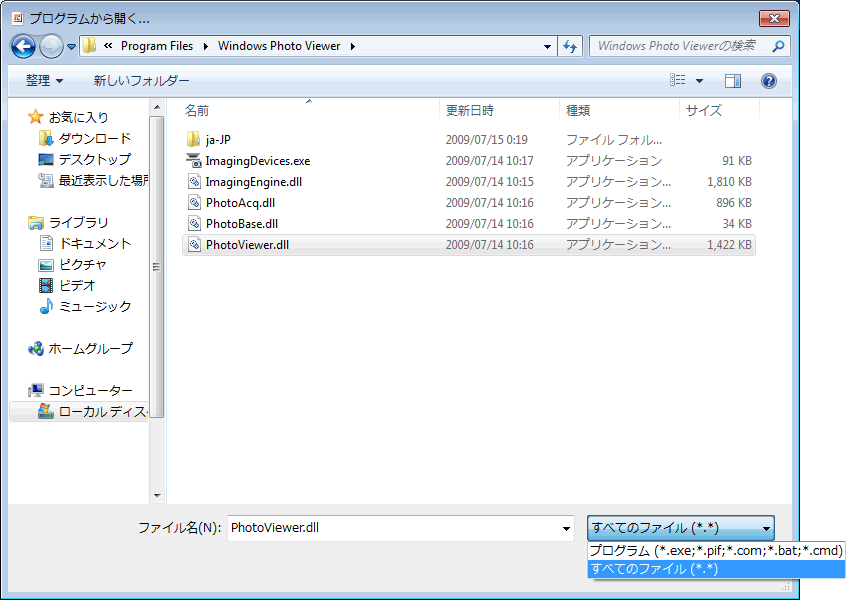Sort files by 名前 column header
The height and width of the screenshot is (600, 846).
pyautogui.click(x=196, y=111)
